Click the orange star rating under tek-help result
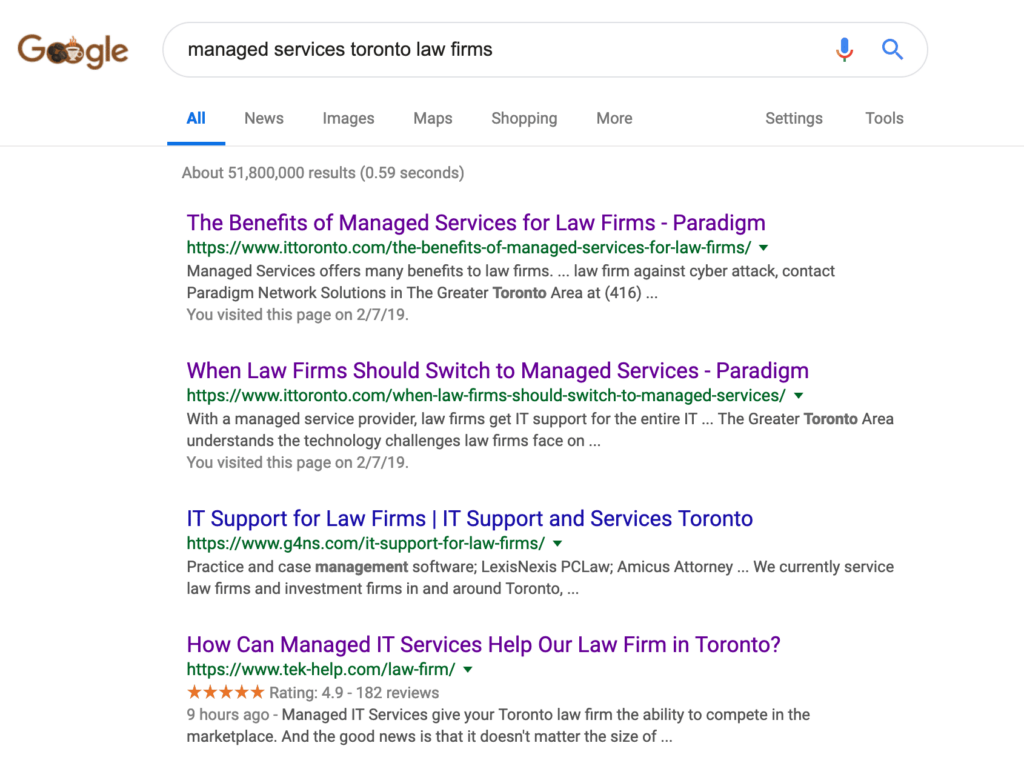 pyautogui.click(x=225, y=691)
